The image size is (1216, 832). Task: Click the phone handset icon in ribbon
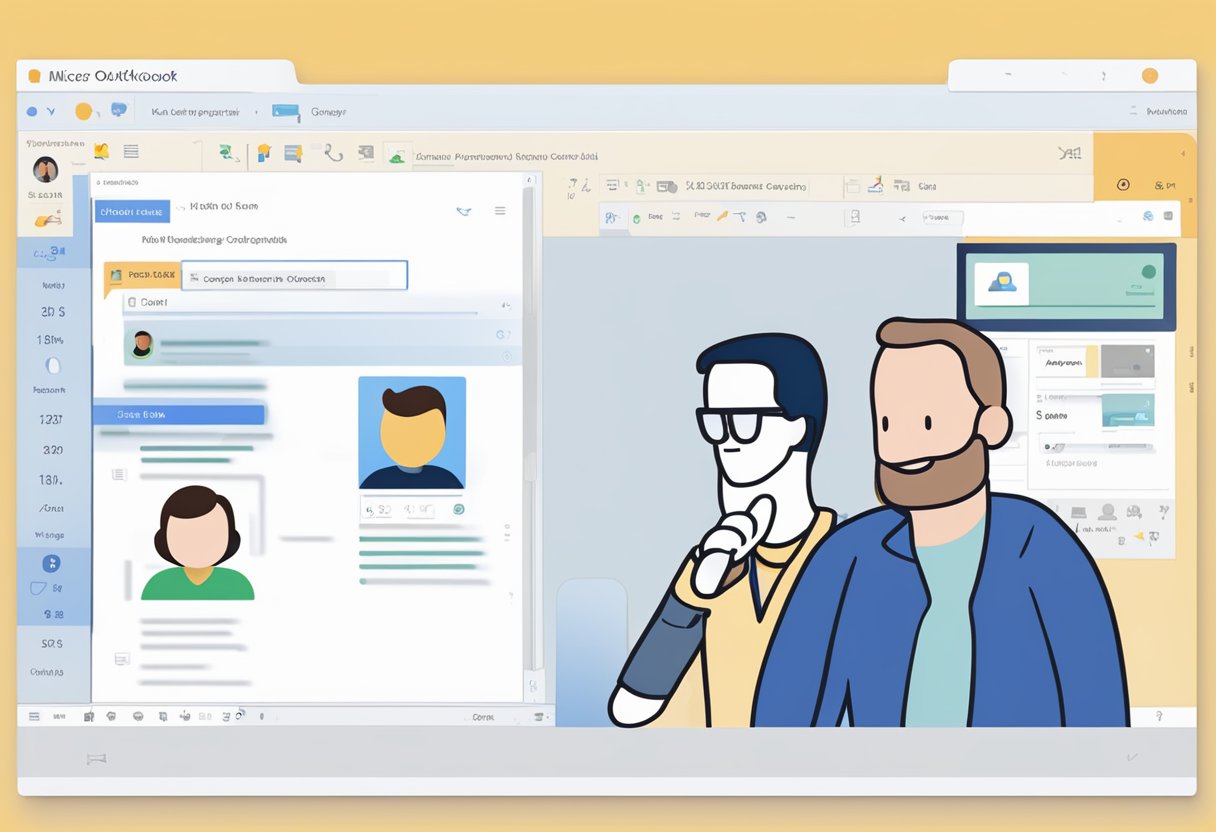pyautogui.click(x=332, y=153)
